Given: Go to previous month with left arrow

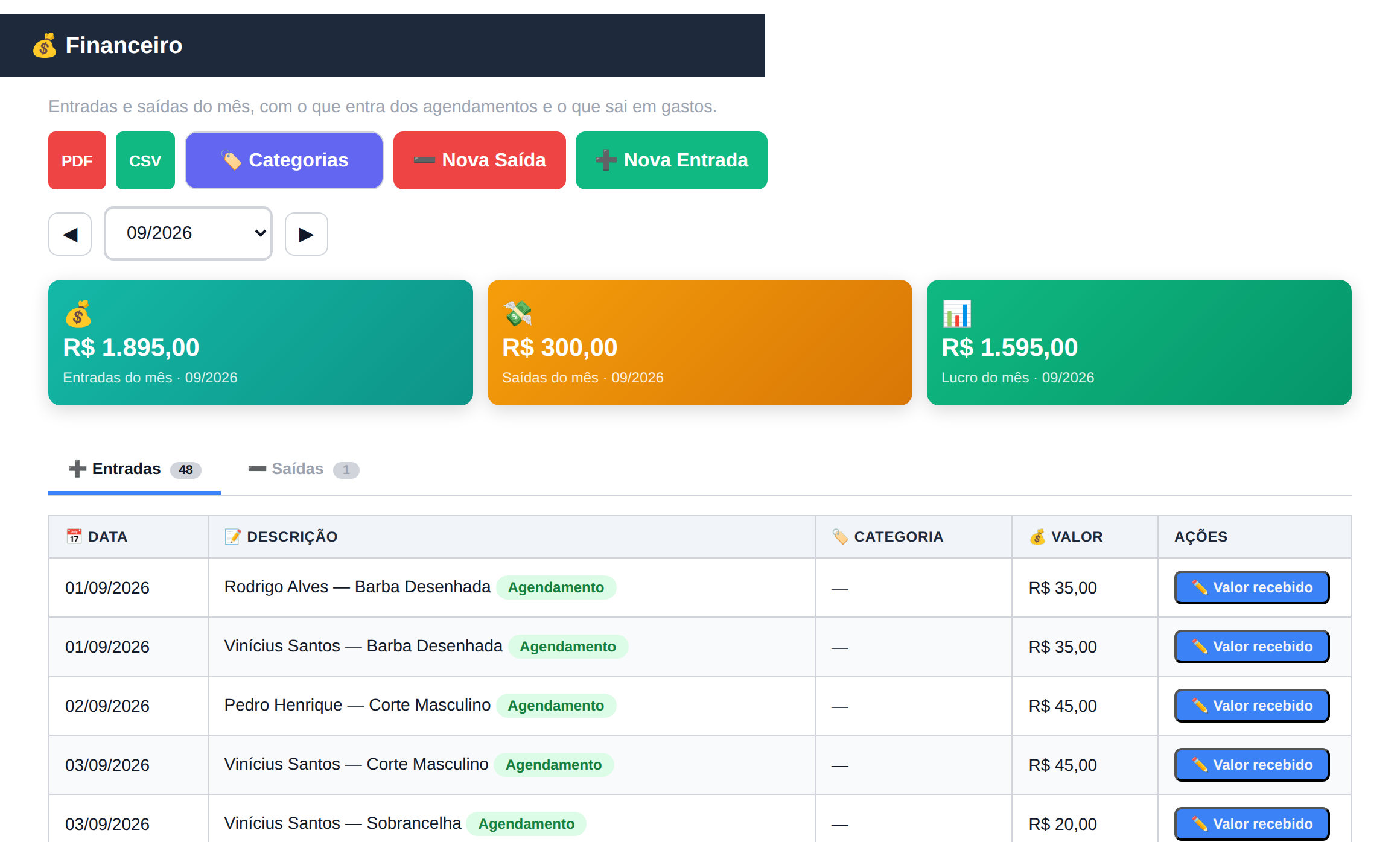Looking at the screenshot, I should (70, 234).
